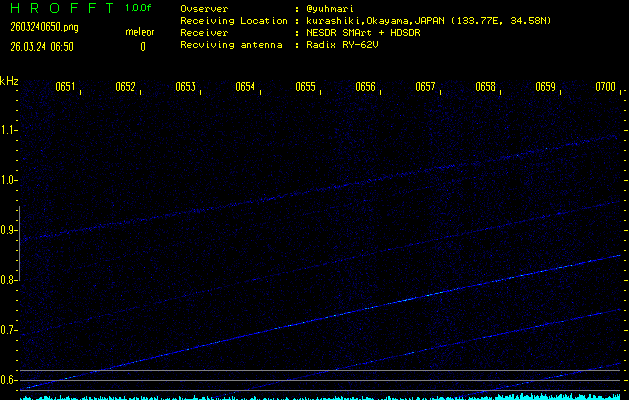Click the 0.9 frequency axis label
The width and height of the screenshot is (629, 400).
pyautogui.click(x=9, y=230)
